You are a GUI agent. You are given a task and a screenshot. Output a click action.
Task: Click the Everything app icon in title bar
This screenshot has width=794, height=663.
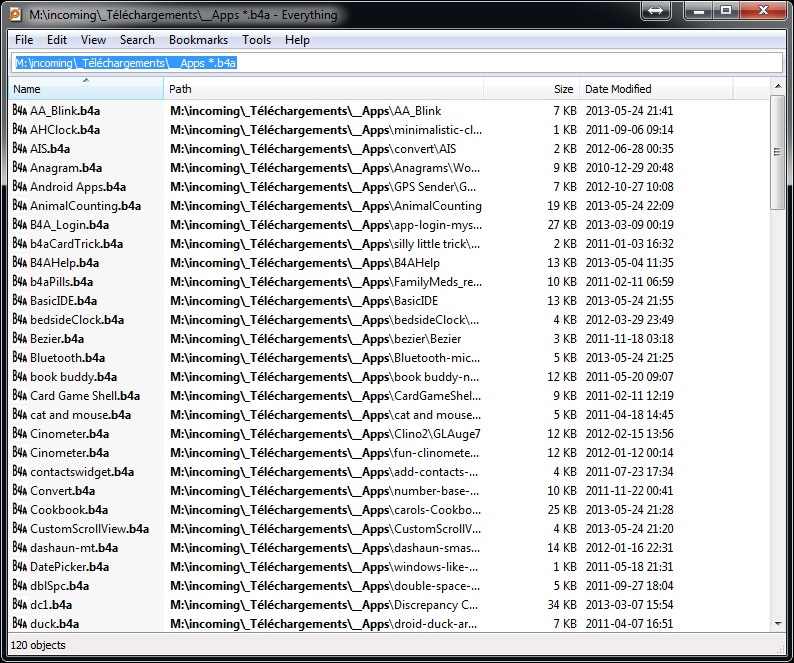click(15, 14)
